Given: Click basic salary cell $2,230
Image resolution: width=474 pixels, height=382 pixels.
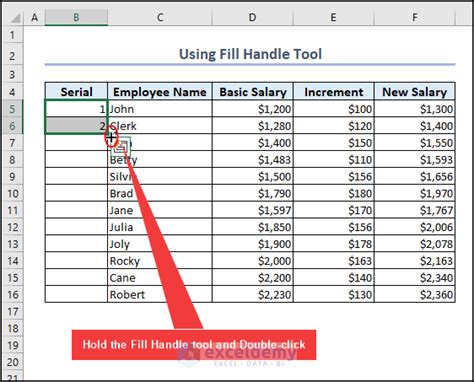Looking at the screenshot, I should (253, 295).
